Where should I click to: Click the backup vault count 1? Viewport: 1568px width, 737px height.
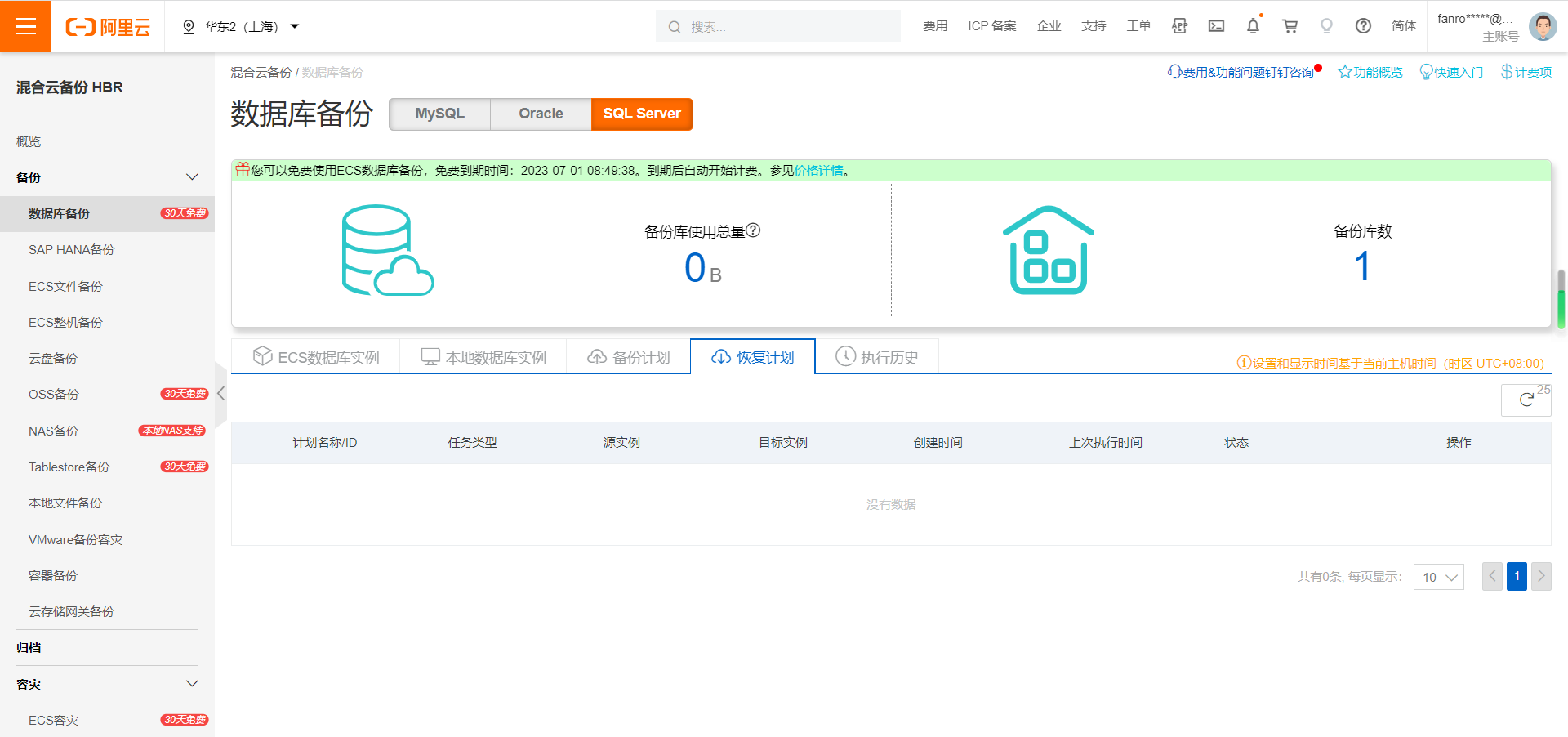pos(1362,266)
